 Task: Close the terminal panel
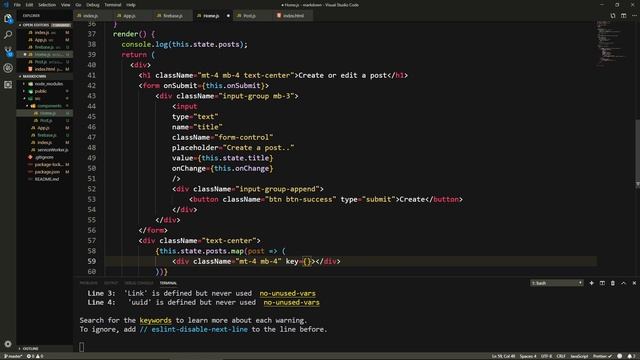click(634, 283)
